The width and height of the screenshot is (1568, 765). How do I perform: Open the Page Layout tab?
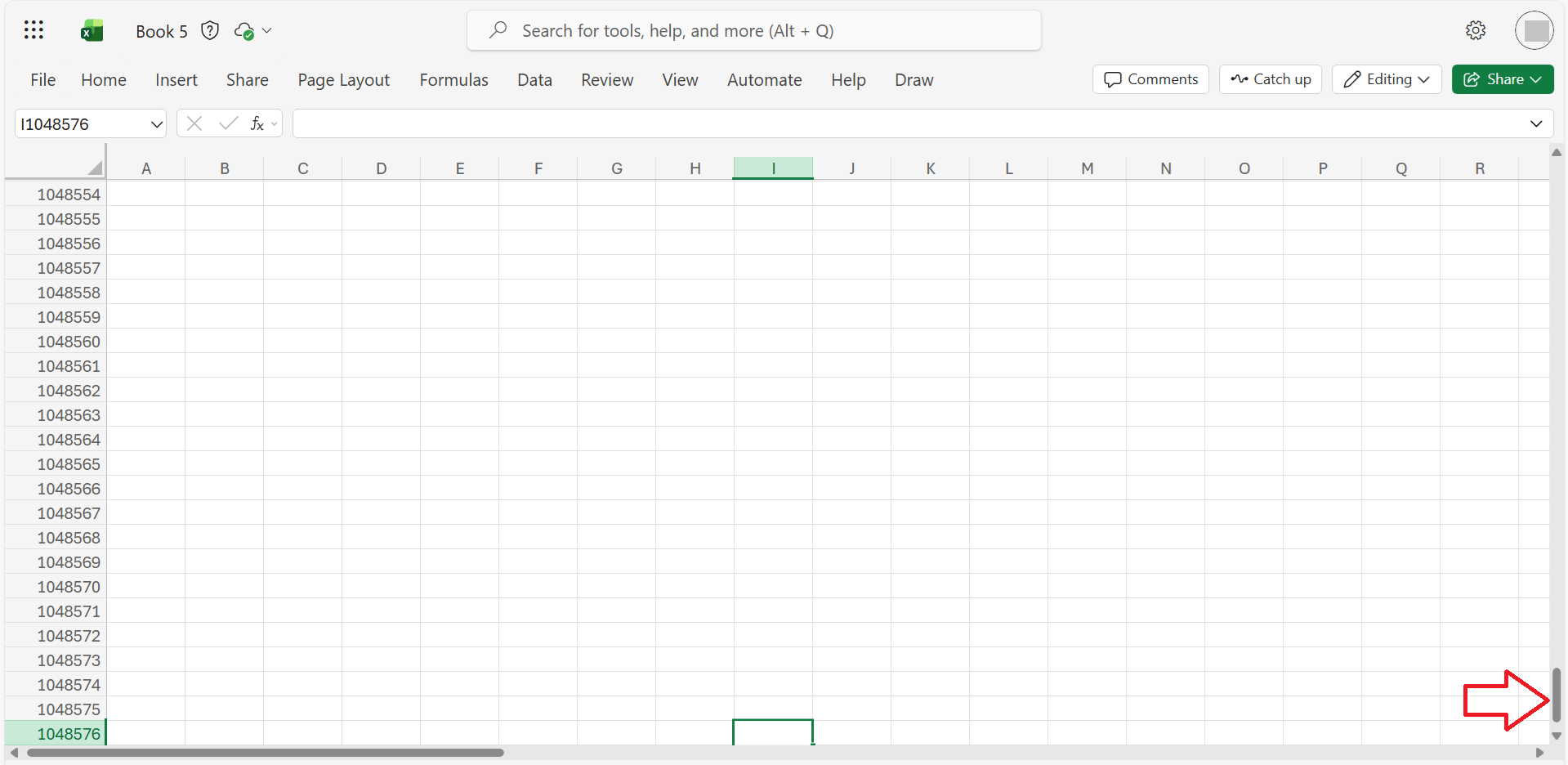[343, 80]
